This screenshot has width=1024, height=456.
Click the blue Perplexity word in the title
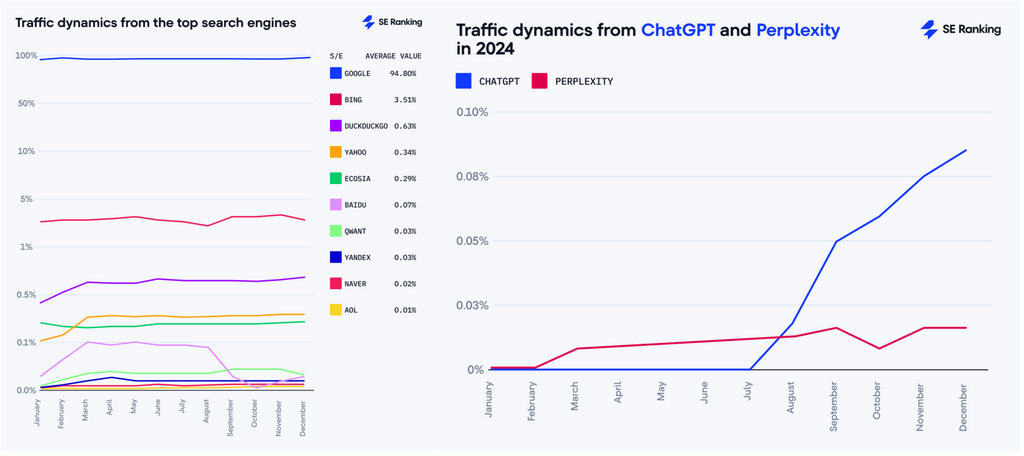(x=798, y=30)
